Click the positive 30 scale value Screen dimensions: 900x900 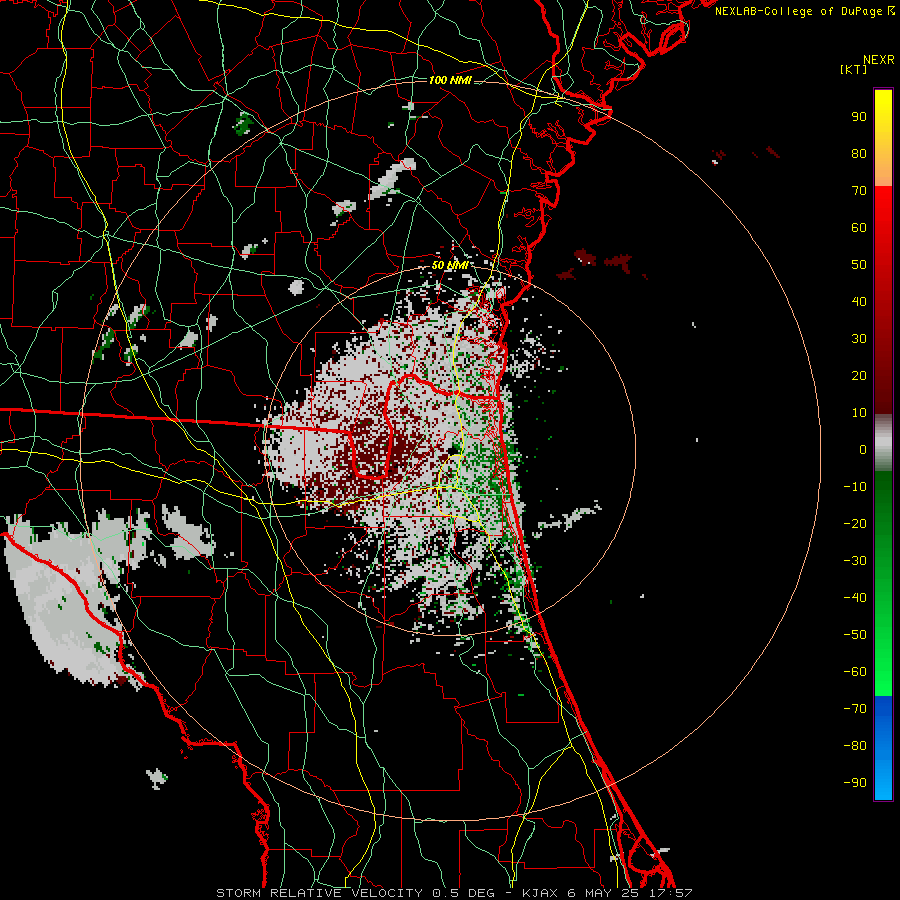tap(859, 339)
